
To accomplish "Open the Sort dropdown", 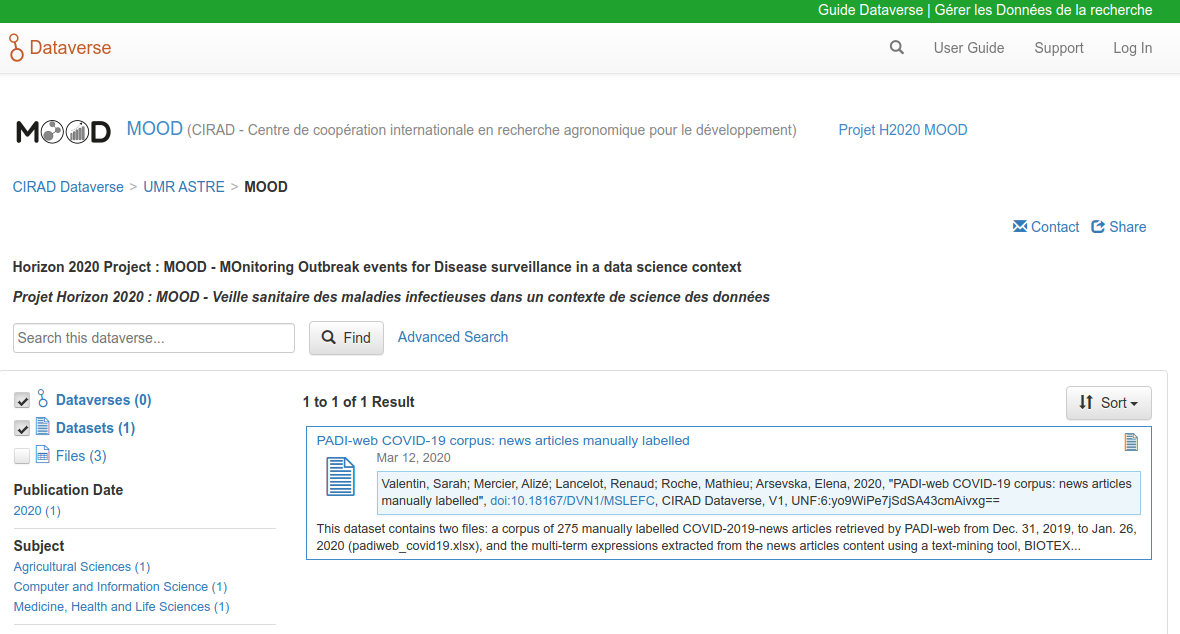I will click(x=1108, y=403).
